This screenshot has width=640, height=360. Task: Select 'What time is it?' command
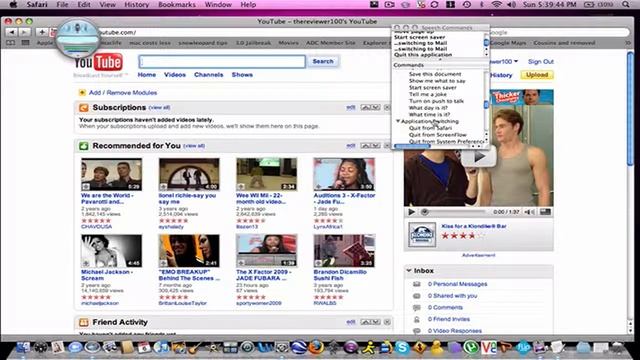pos(429,115)
